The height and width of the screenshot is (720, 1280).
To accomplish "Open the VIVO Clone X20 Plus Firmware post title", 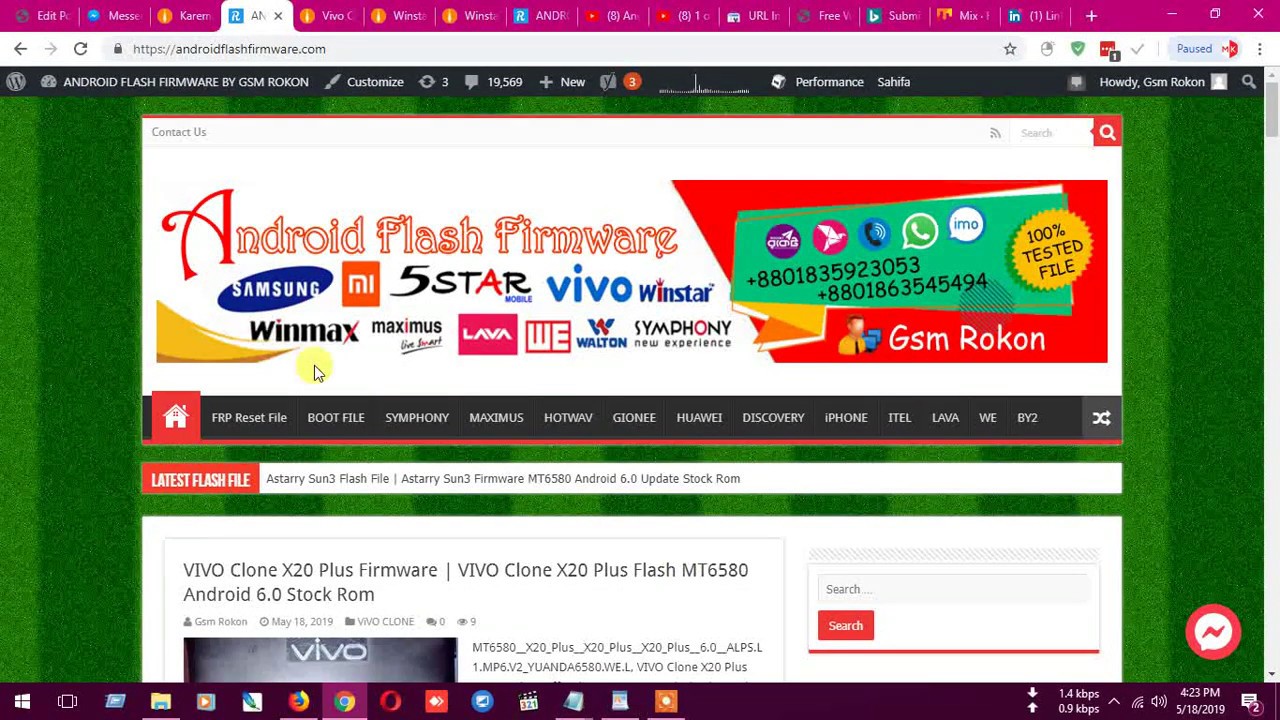I will [x=465, y=582].
